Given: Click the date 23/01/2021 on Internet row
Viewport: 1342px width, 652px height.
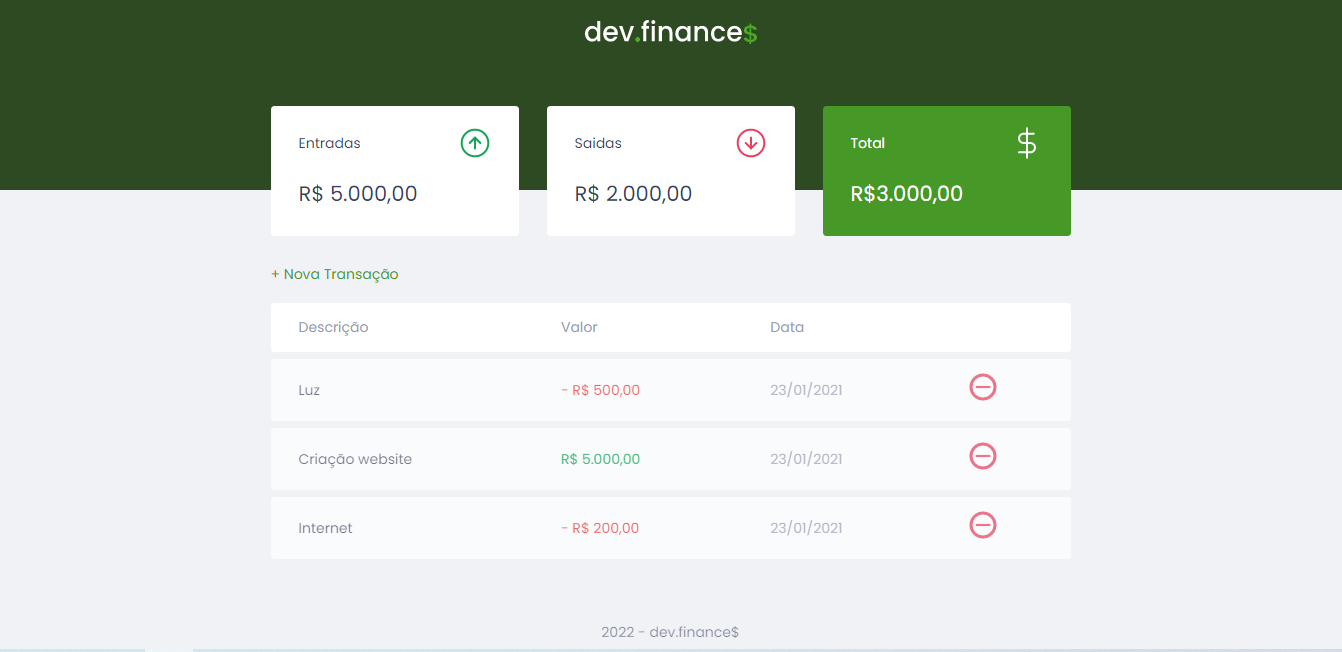Looking at the screenshot, I should click(x=806, y=527).
